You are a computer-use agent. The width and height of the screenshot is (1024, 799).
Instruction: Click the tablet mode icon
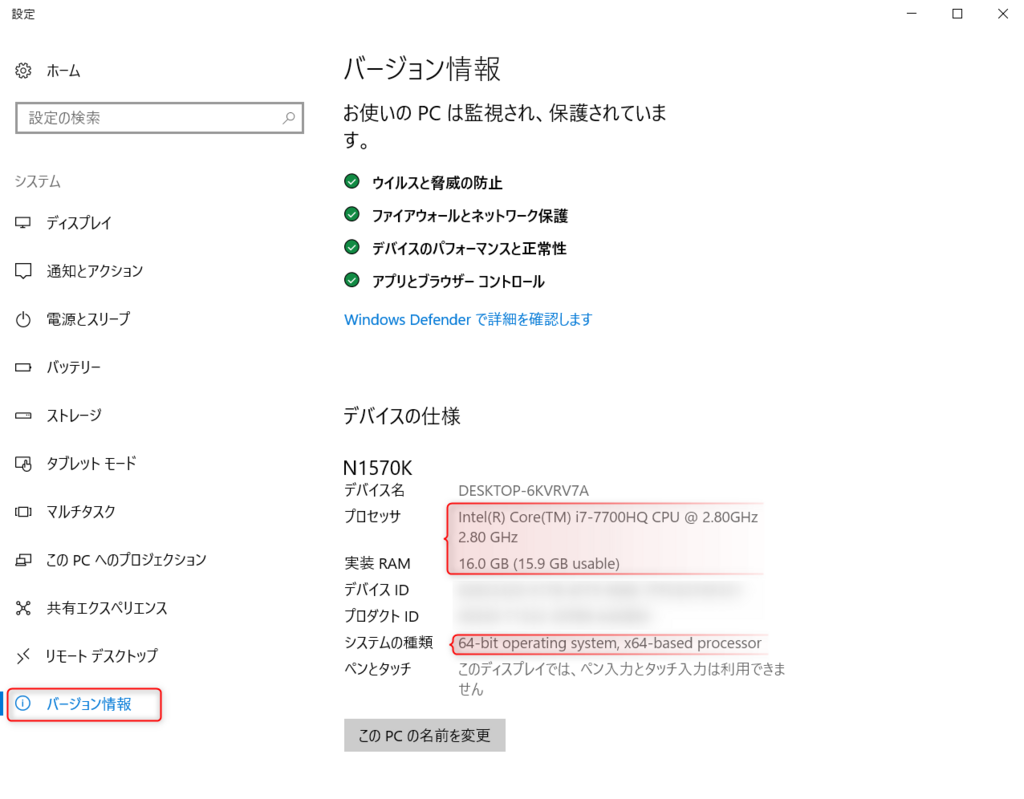coord(23,464)
